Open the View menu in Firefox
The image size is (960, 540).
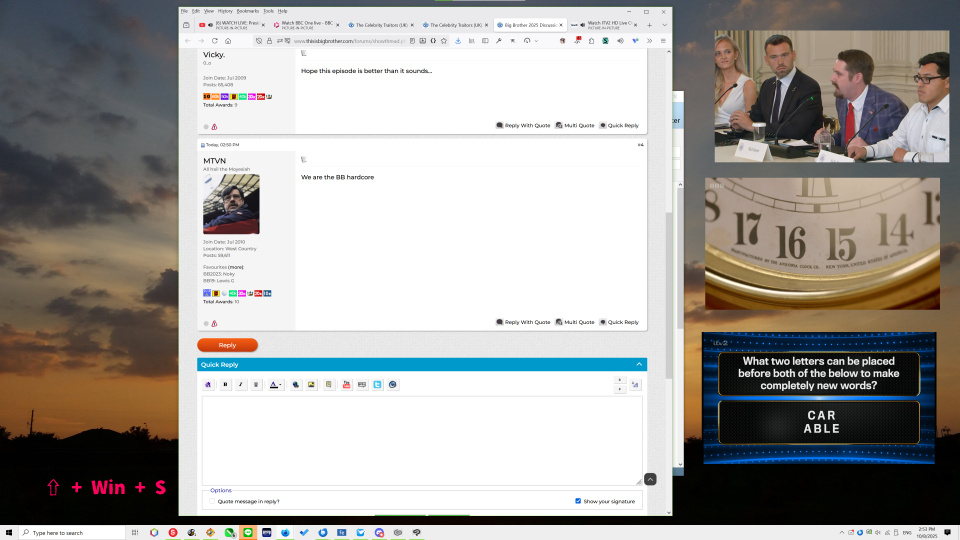coord(209,11)
